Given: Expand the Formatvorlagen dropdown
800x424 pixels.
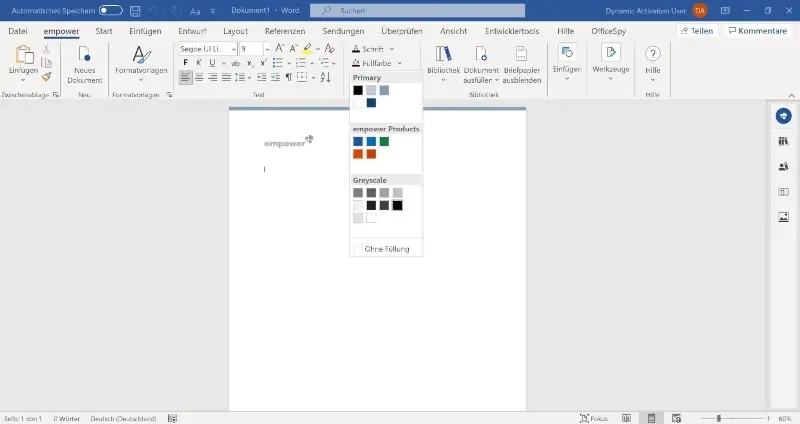Looking at the screenshot, I should point(140,80).
